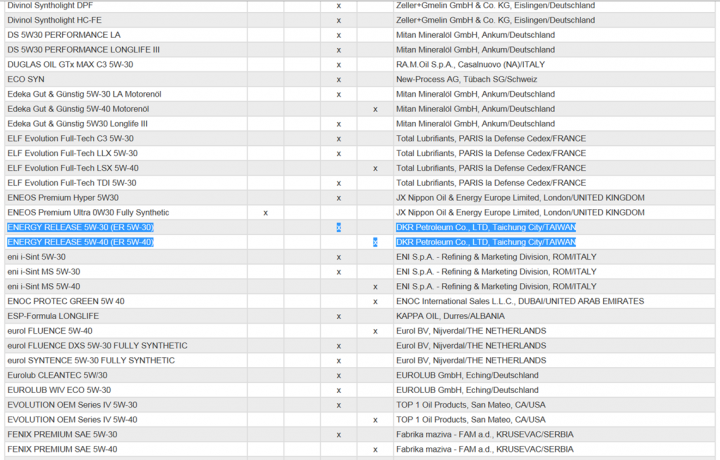This screenshot has width=720, height=460.
Task: Click highlighted x in ENERGY RELEASE 5W-30 row
Action: coord(339,227)
